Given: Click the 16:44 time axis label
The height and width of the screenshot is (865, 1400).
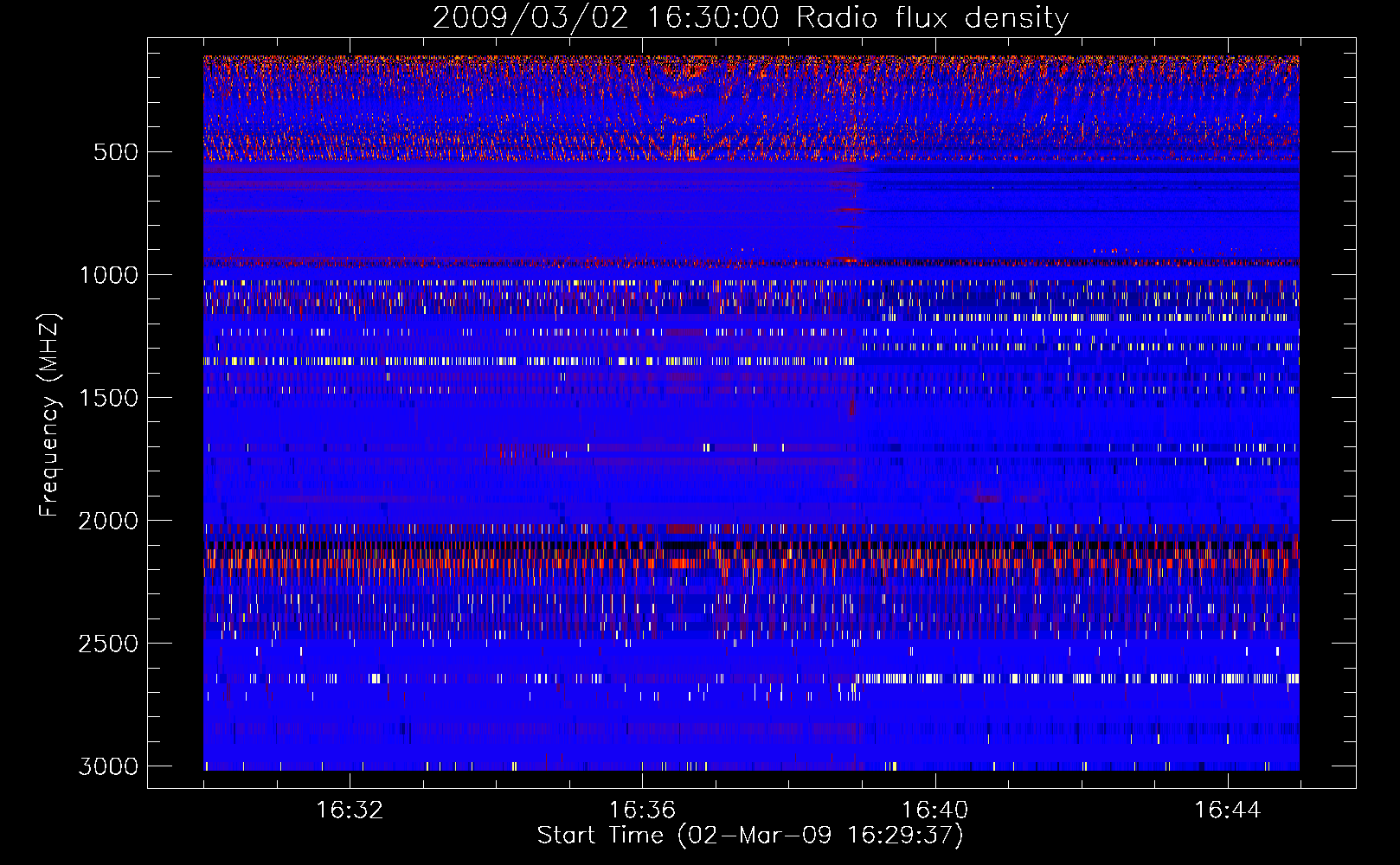Looking at the screenshot, I should pos(1228,811).
